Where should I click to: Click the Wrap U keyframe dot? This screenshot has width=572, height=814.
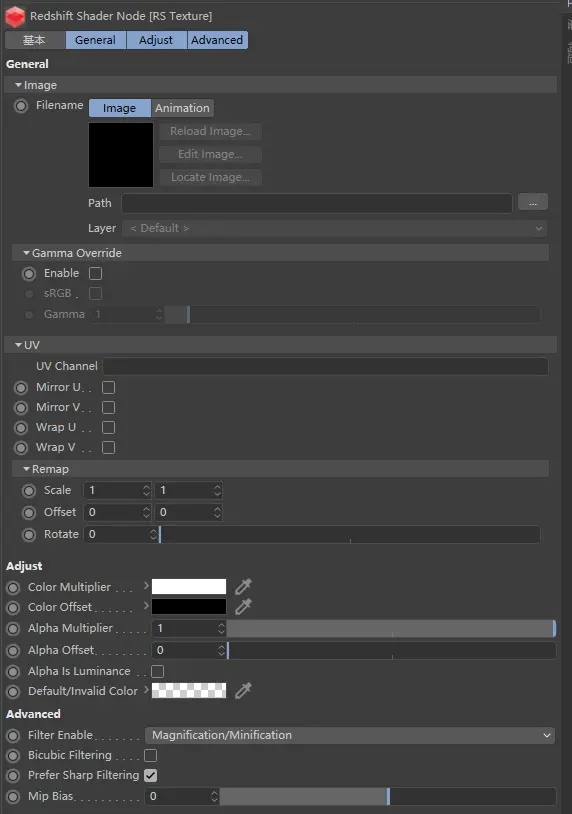(x=21, y=428)
